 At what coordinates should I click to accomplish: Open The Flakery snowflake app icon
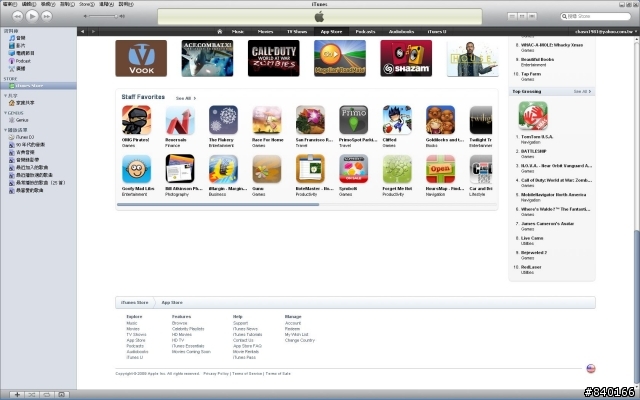(223, 120)
